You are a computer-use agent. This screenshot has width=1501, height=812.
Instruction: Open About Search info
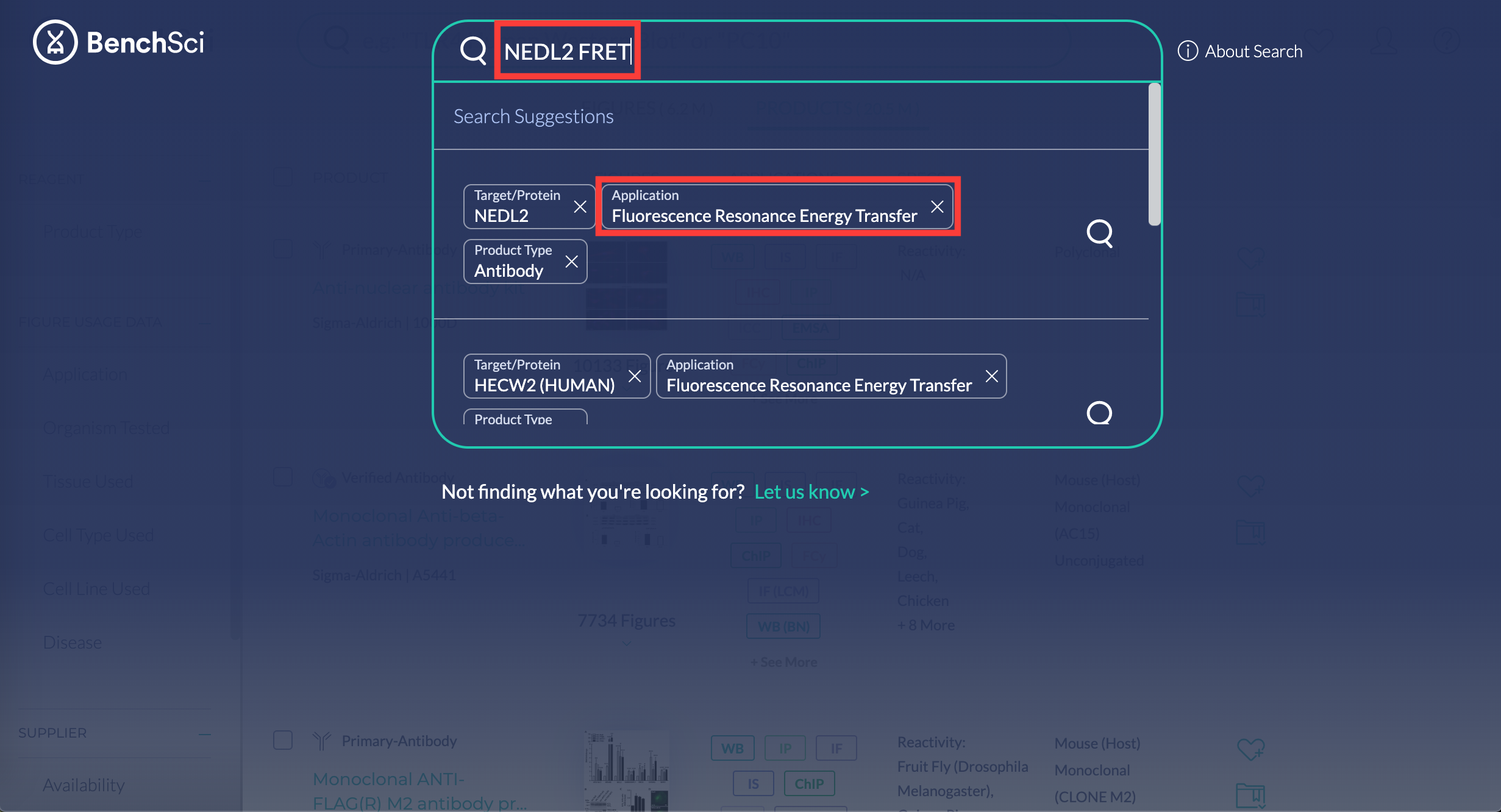pos(1240,51)
